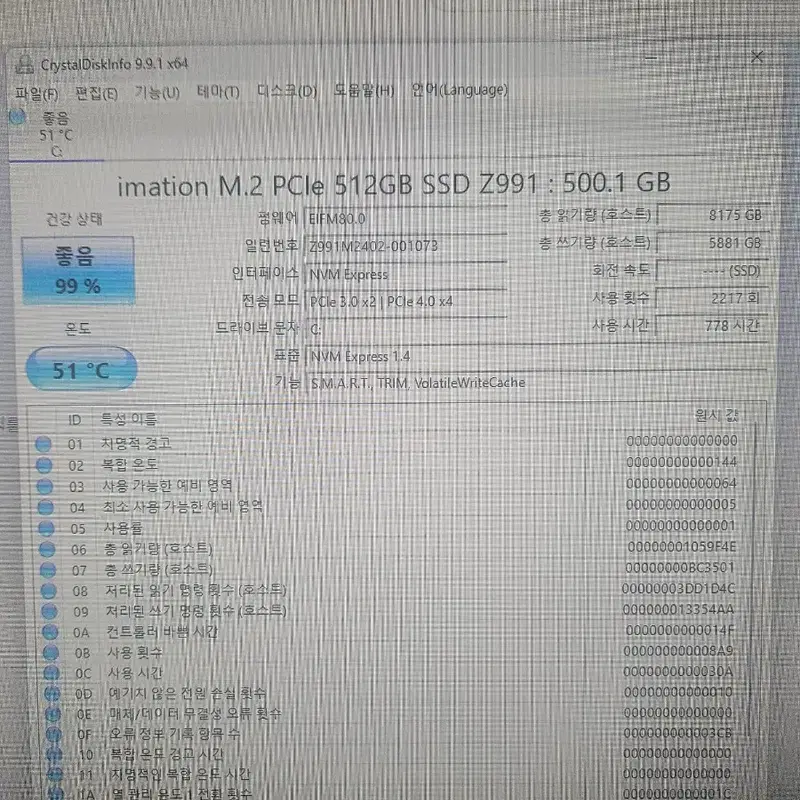Click status circle for attribute 0C 사용 시간
800x800 pixels.
[x=52, y=673]
